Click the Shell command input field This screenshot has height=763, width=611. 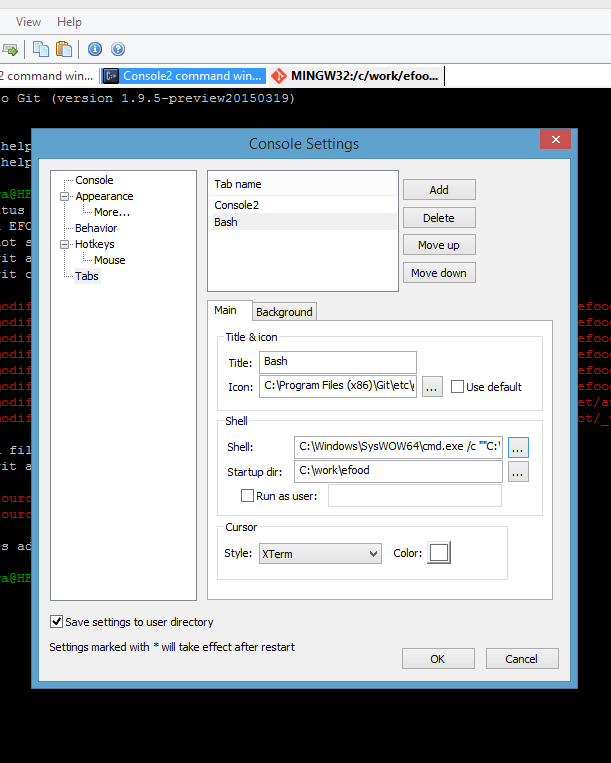398,447
